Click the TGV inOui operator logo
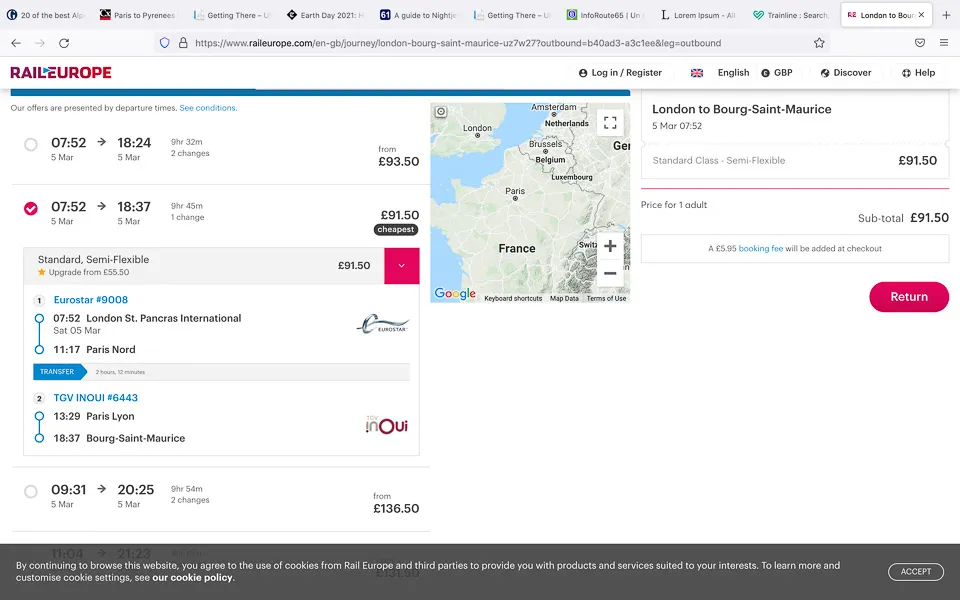The image size is (960, 600). (386, 424)
